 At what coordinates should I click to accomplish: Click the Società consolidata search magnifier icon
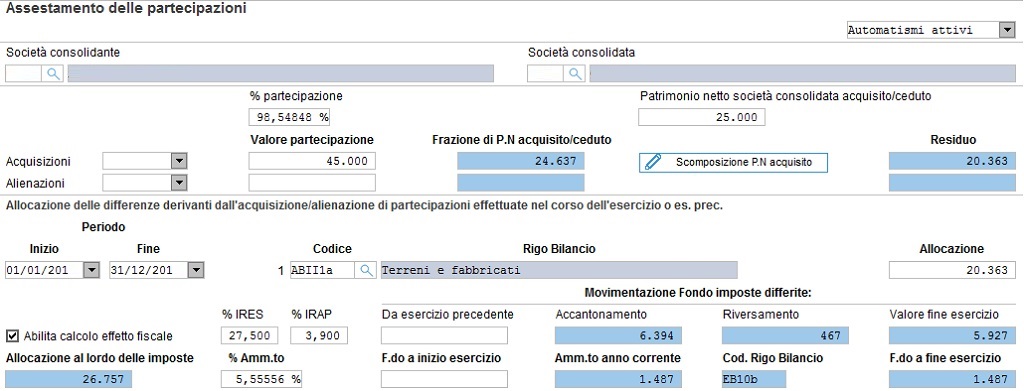click(x=575, y=74)
